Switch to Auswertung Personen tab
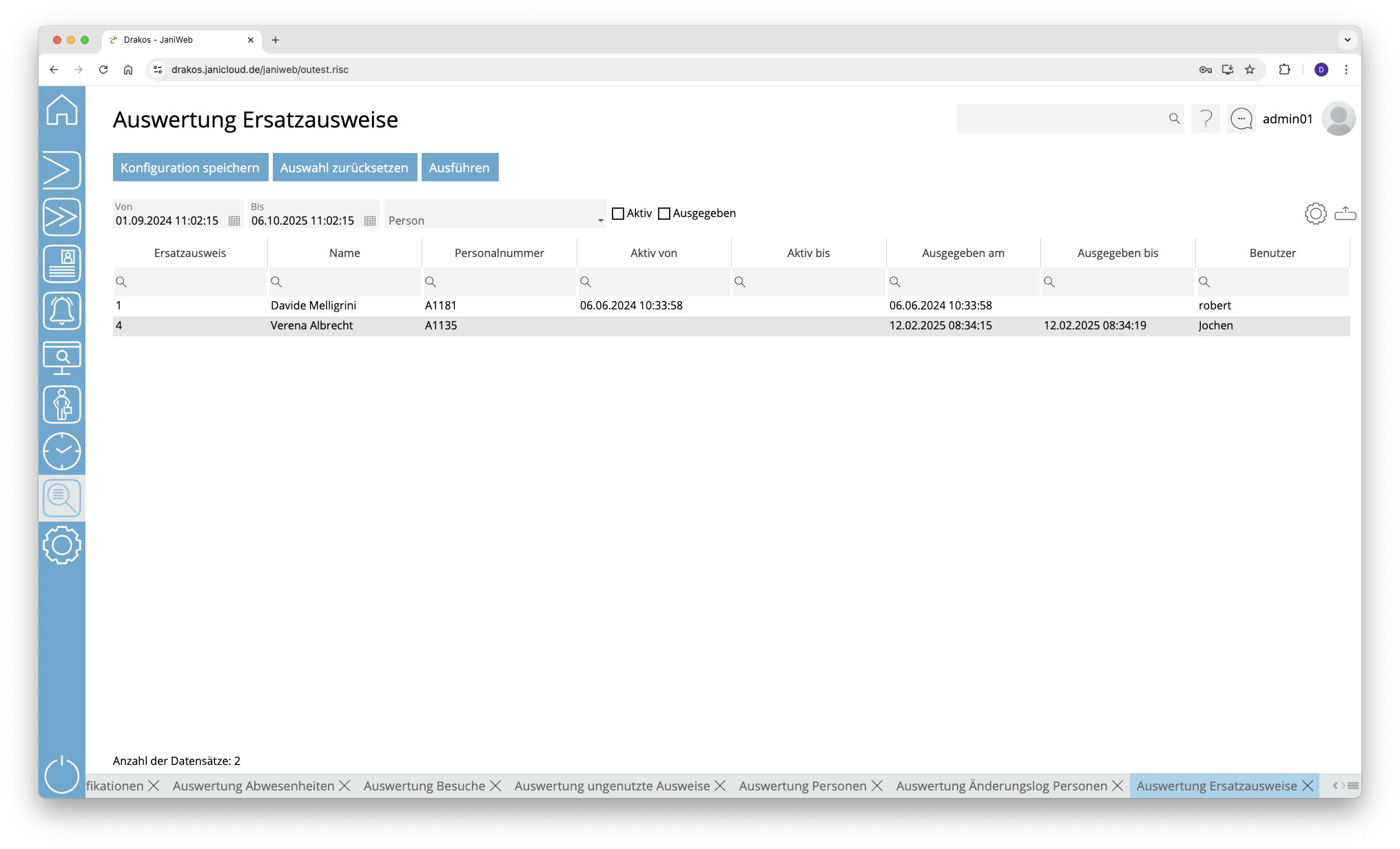The image size is (1400, 849). [x=802, y=786]
